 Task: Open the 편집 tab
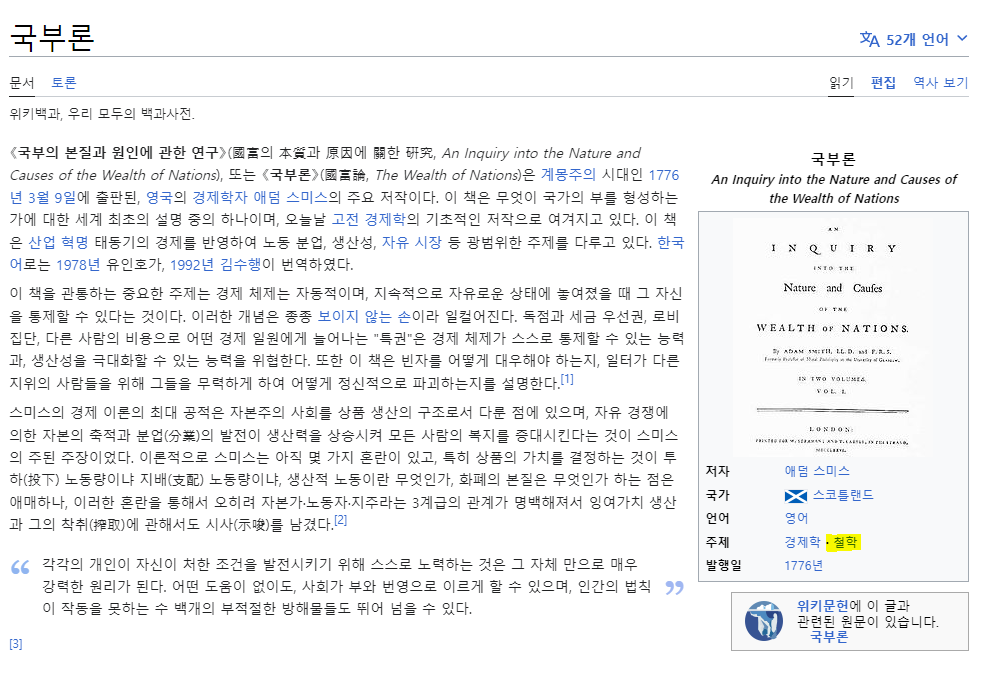[883, 82]
